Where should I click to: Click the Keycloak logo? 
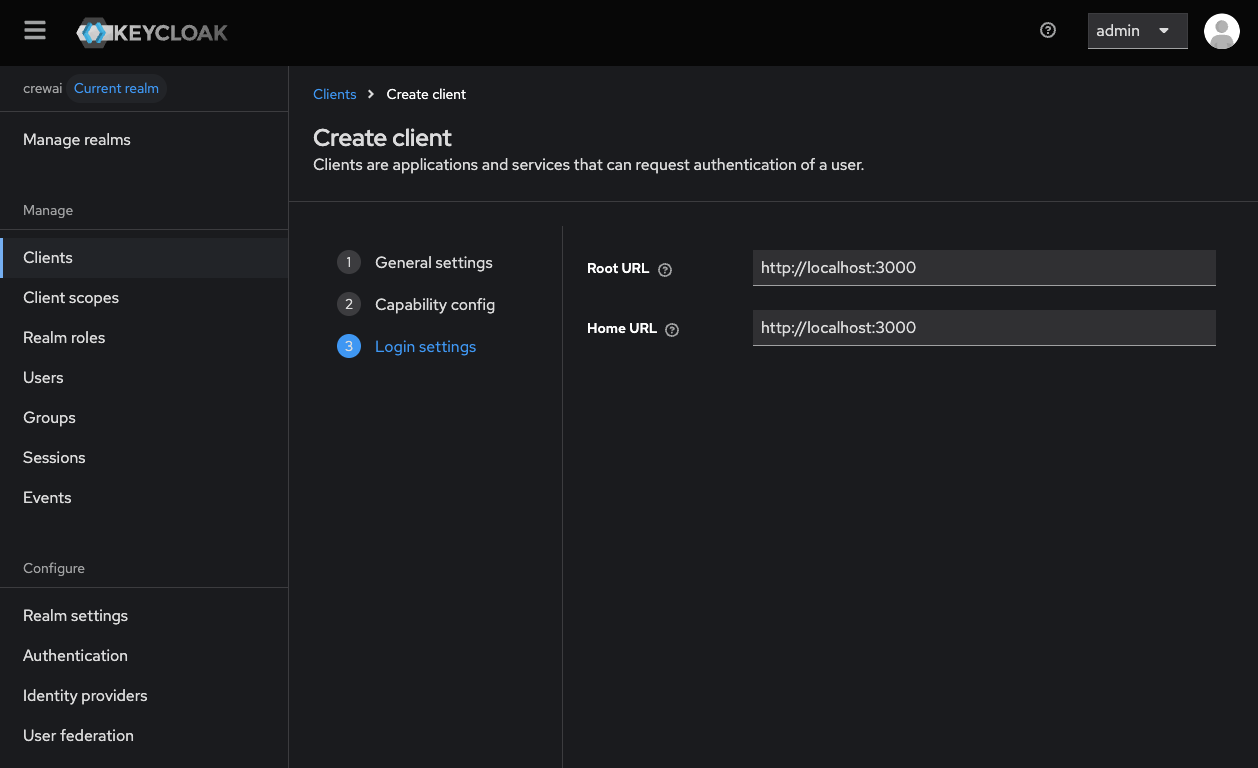(x=152, y=31)
